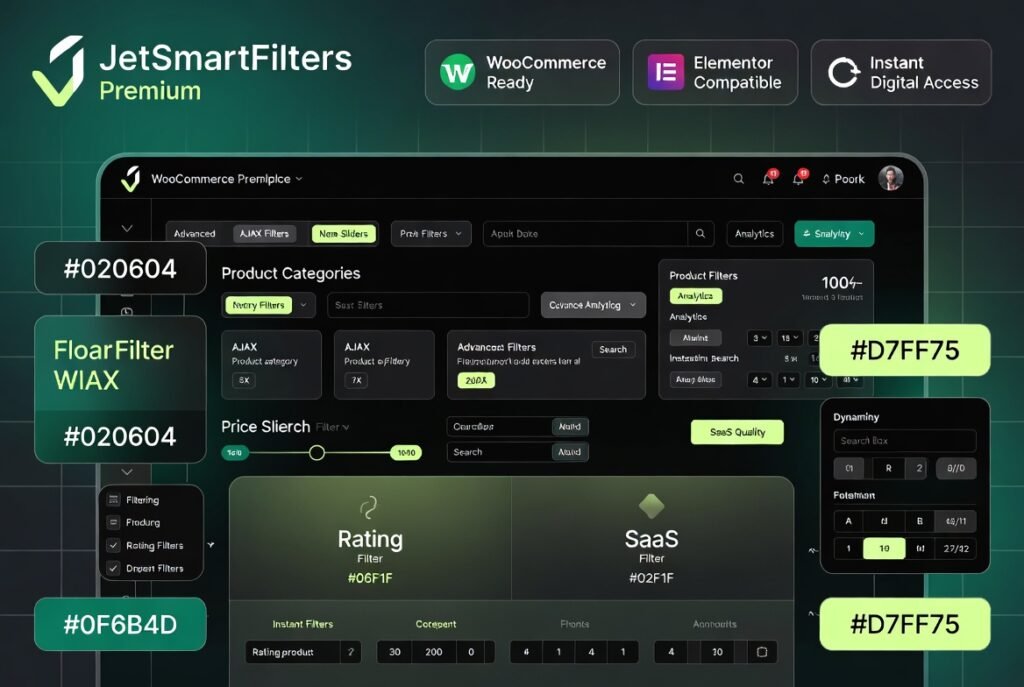1024x687 pixels.
Task: Click the WooCommerce green W icon
Action: coord(457,72)
